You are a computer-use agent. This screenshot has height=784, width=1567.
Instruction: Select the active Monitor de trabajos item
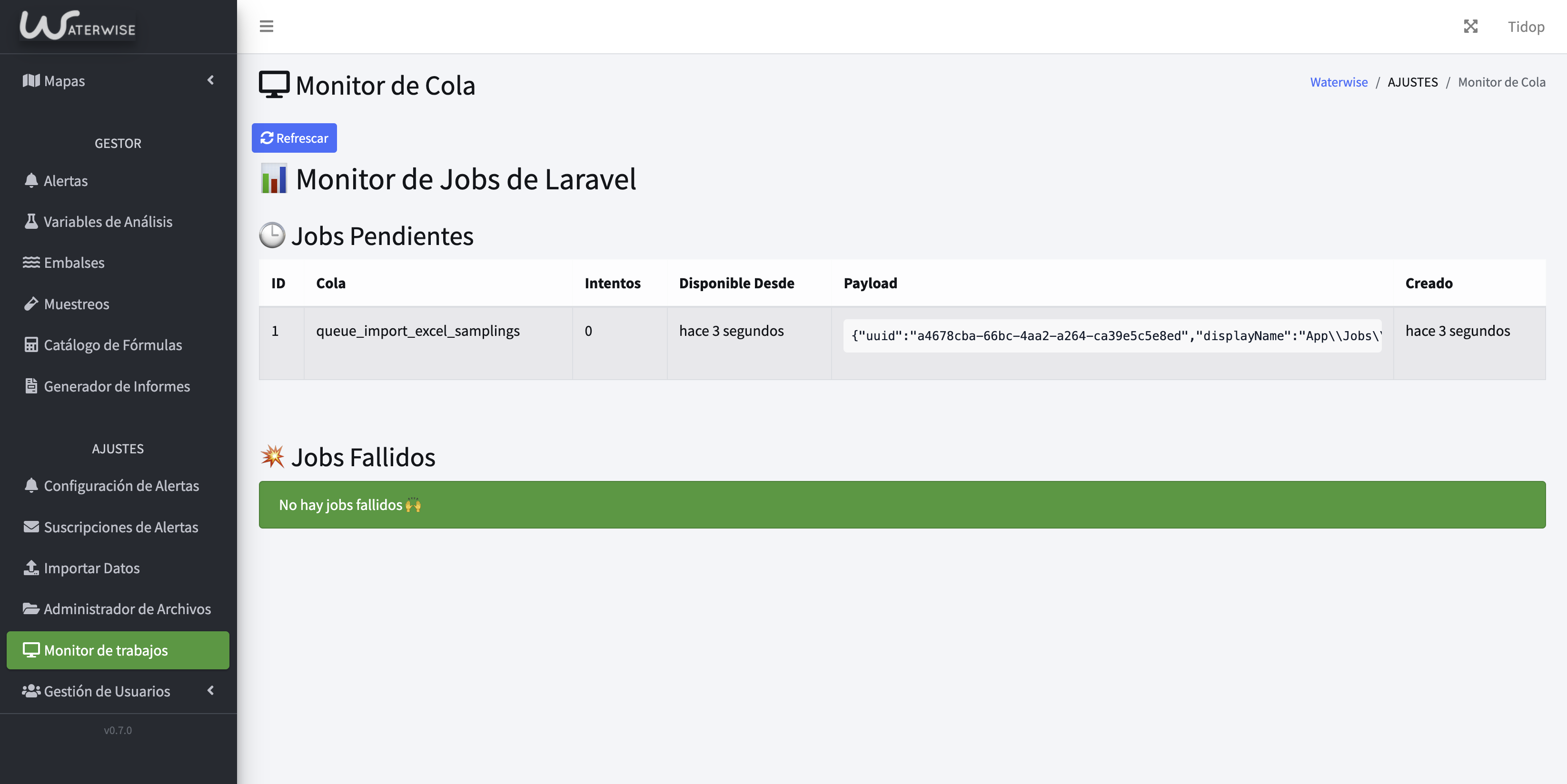(118, 650)
